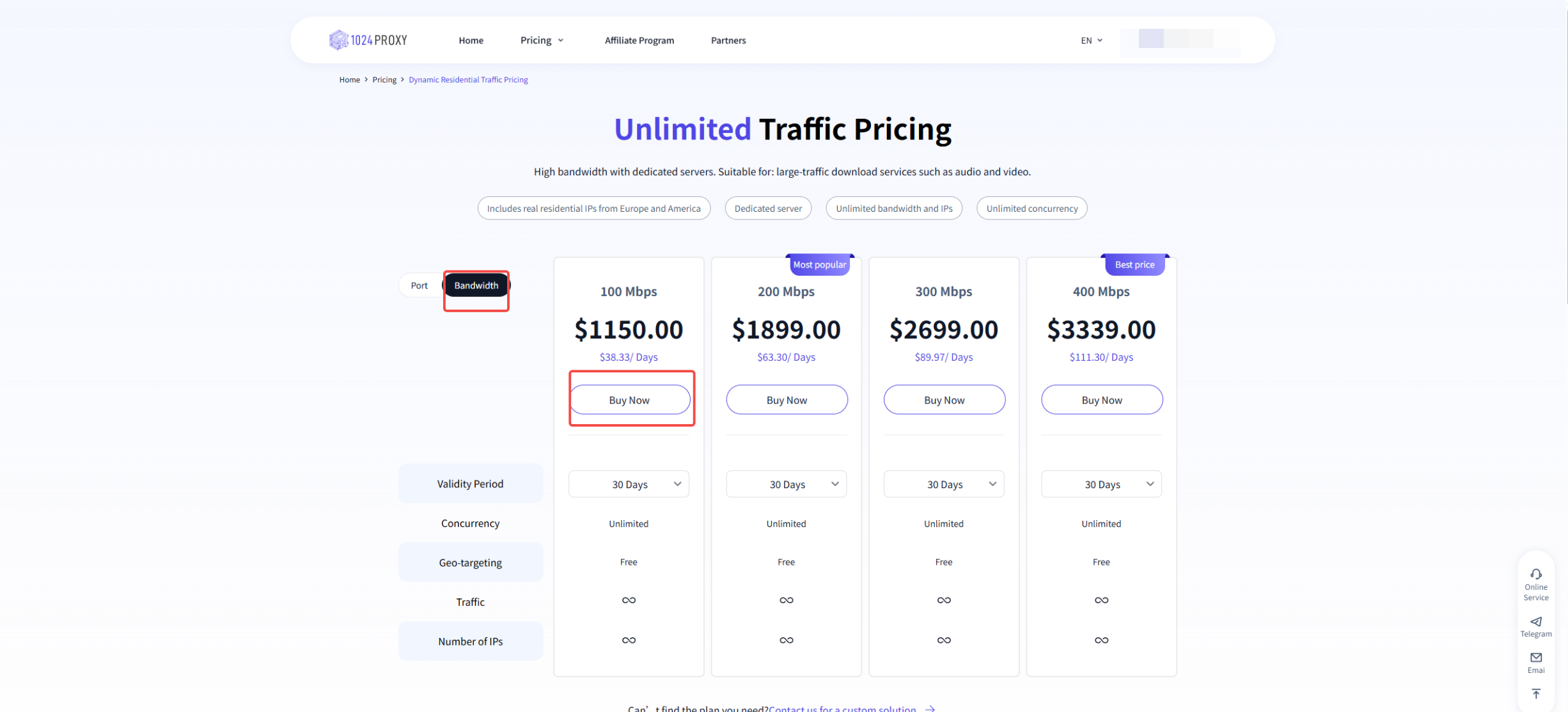
Task: Click the 1024Proxy logo icon
Action: (x=338, y=40)
